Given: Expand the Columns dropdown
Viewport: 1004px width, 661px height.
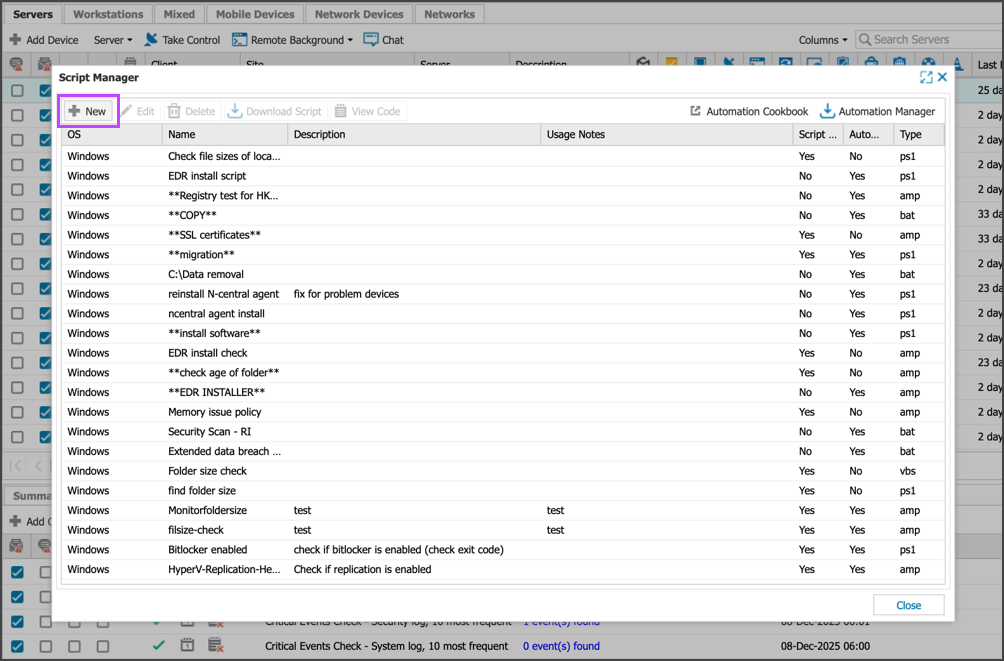Looking at the screenshot, I should 823,40.
